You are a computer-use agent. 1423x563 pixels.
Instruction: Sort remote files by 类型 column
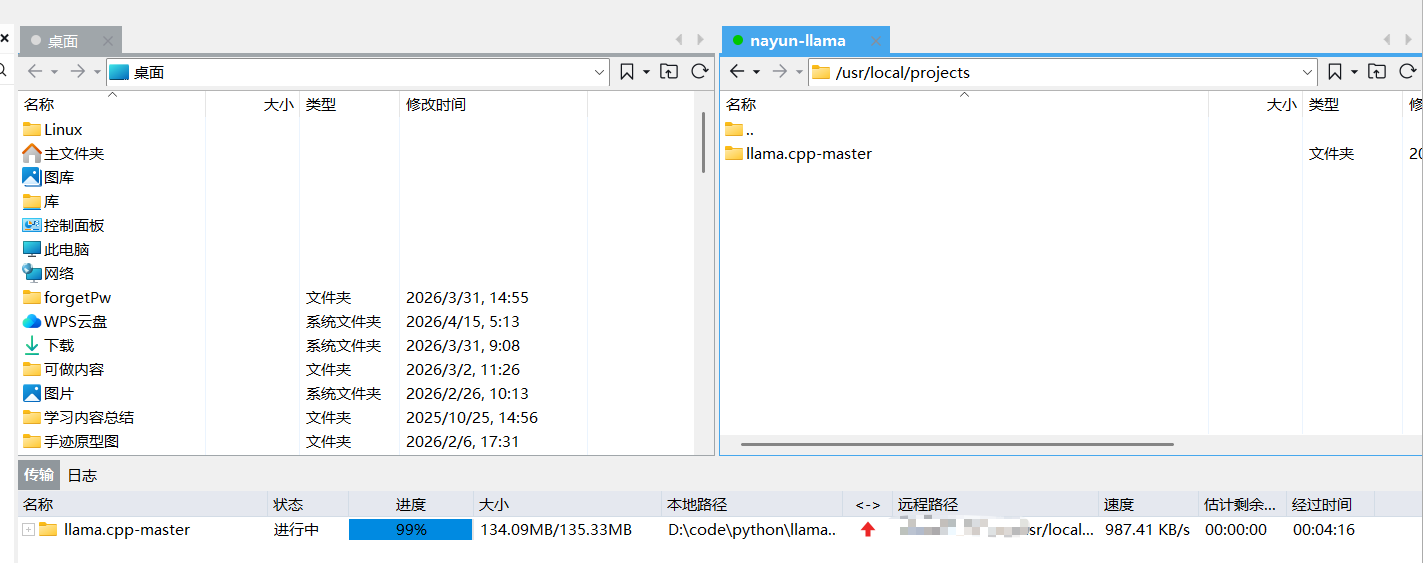coord(1352,104)
